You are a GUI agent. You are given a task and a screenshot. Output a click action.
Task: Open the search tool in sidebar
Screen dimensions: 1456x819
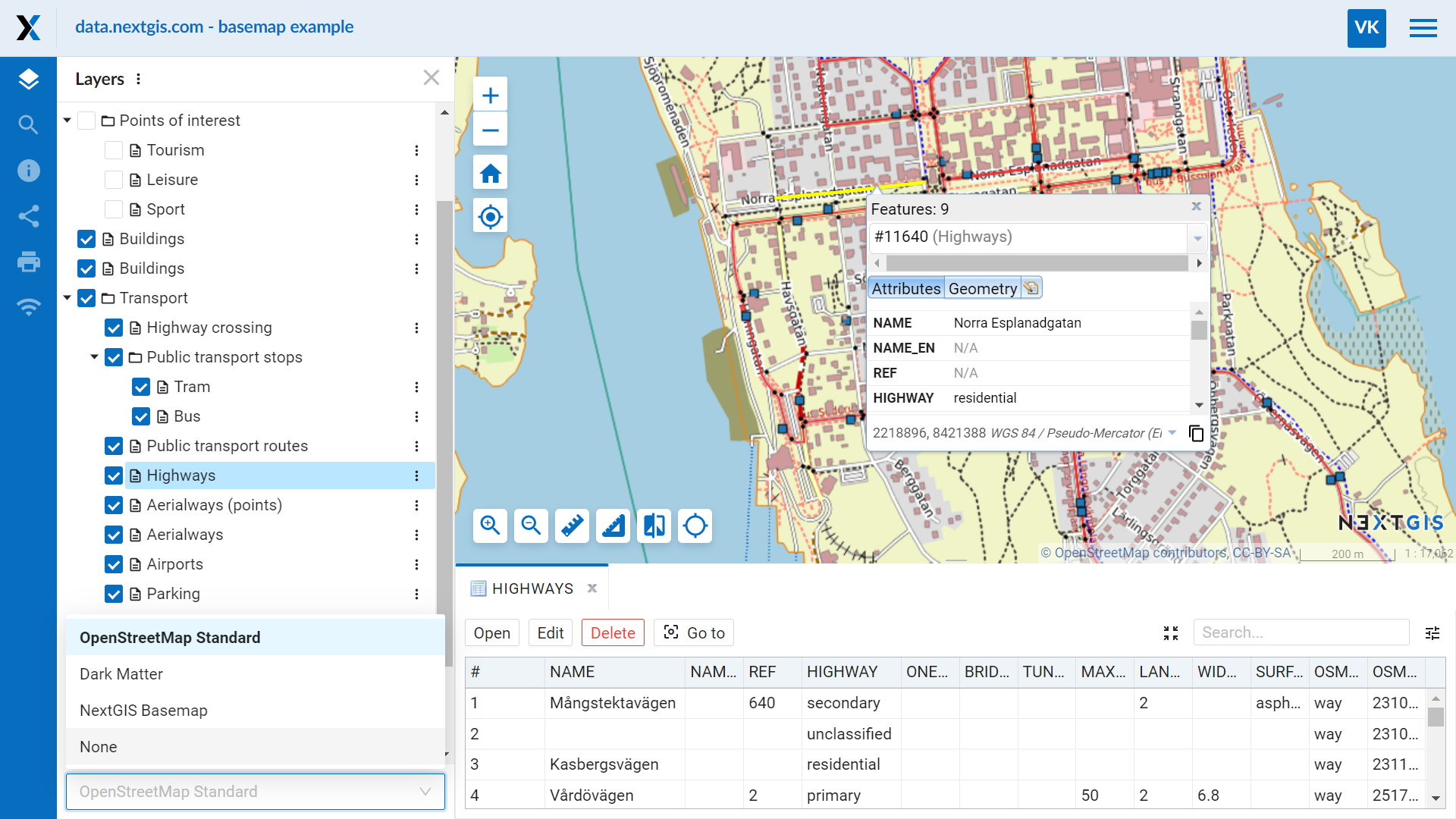point(28,124)
